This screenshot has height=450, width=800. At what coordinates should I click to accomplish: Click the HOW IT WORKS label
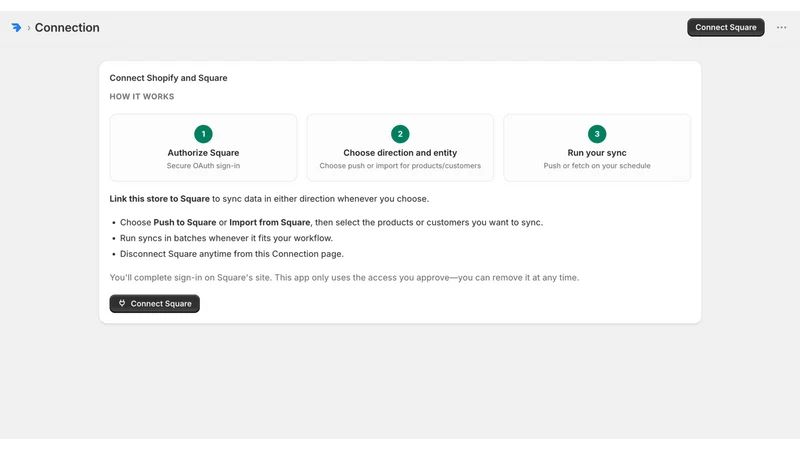pyautogui.click(x=142, y=96)
